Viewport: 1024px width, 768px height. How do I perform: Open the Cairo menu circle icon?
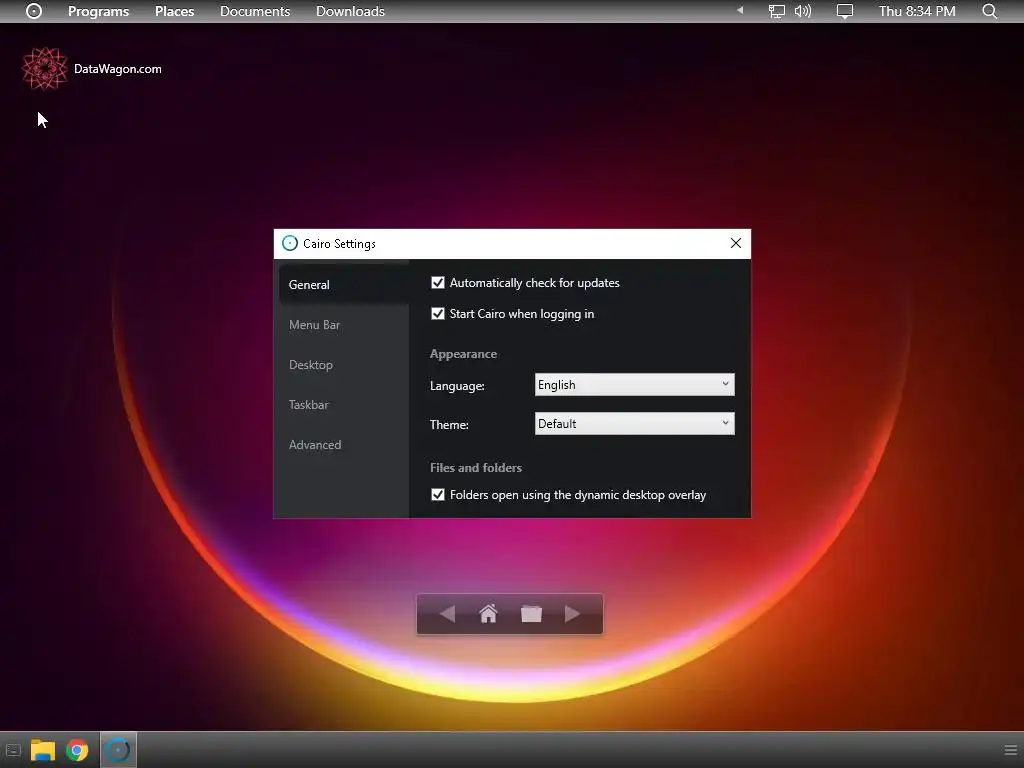click(34, 11)
